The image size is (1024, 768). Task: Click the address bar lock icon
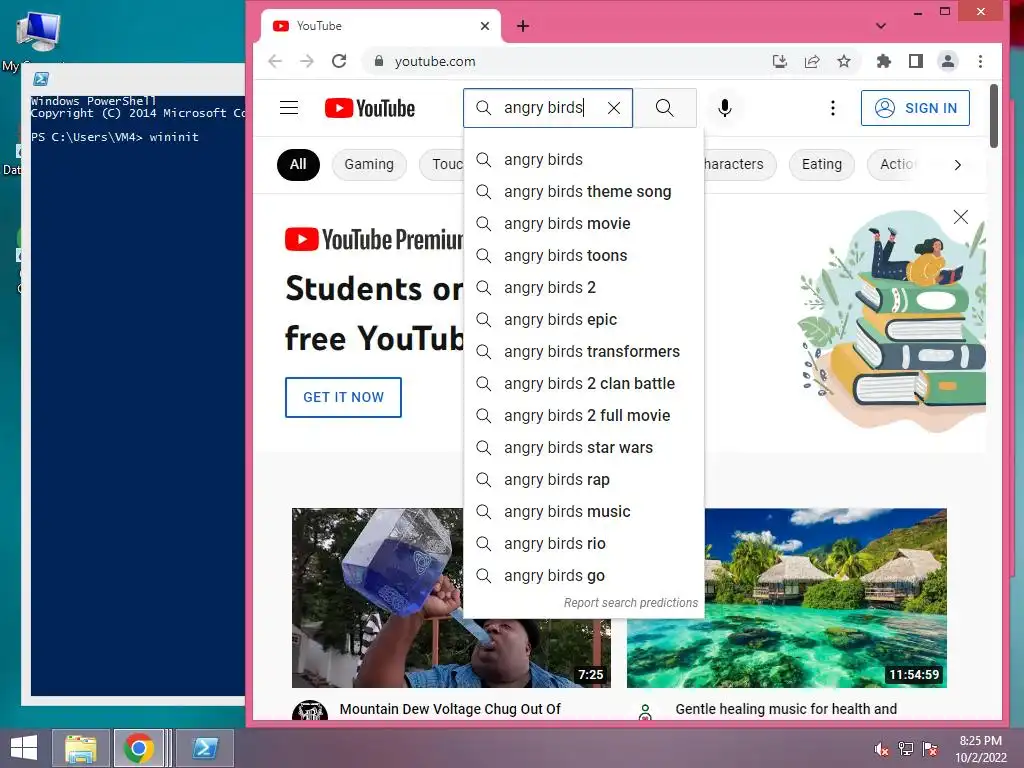coord(378,61)
